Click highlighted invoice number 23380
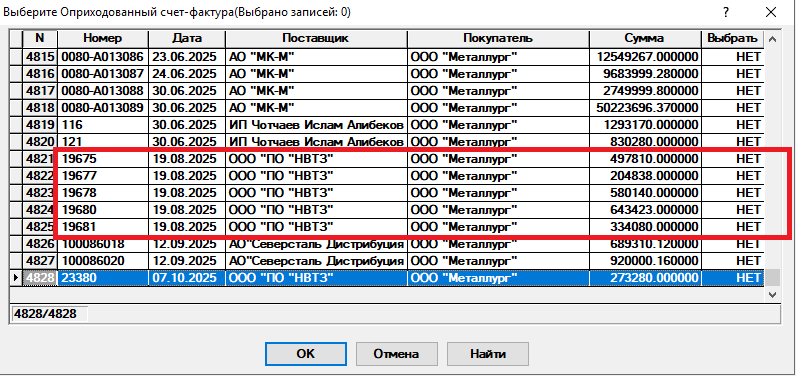Screen dimensions: 796x376 103,278
